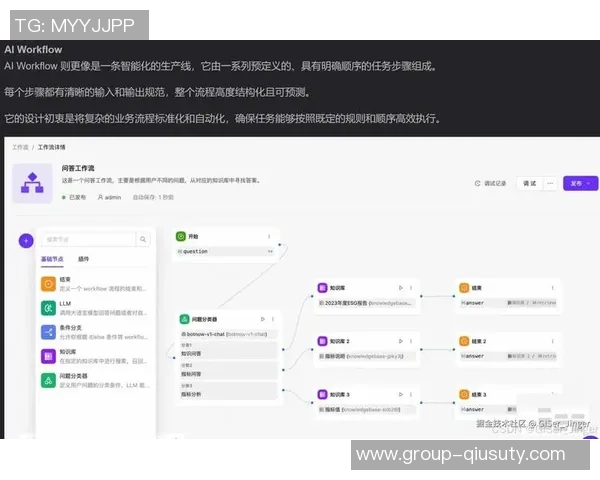
Task: Open the 知识库 2 node more menu
Action: pos(411,341)
